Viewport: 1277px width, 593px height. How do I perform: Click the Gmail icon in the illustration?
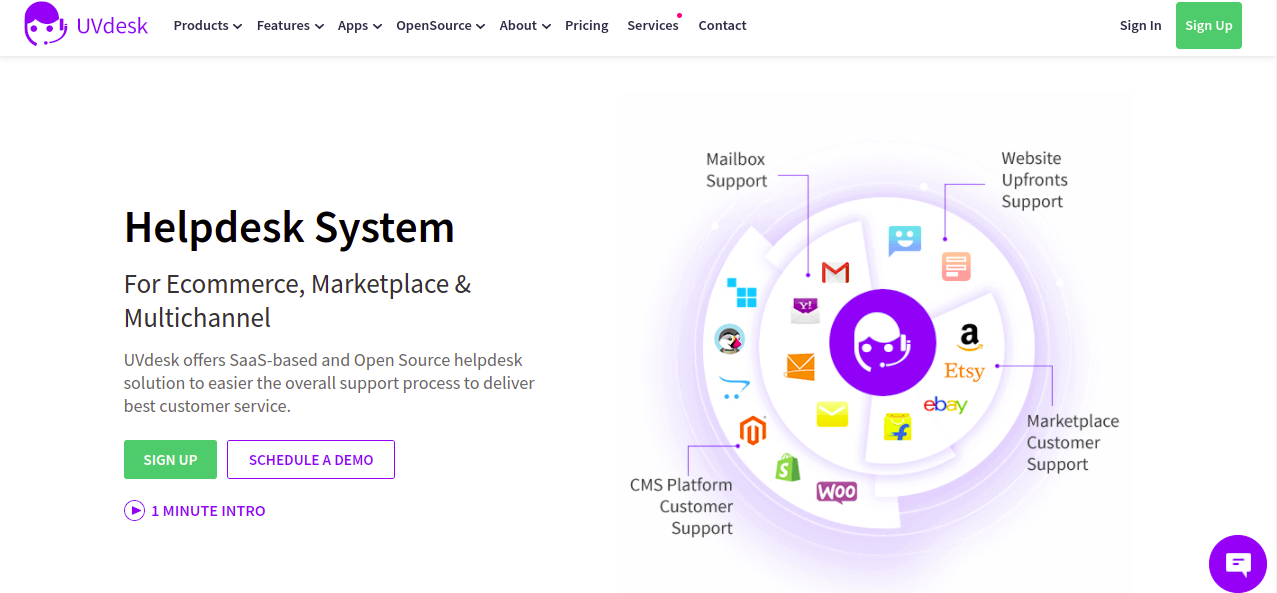[834, 272]
